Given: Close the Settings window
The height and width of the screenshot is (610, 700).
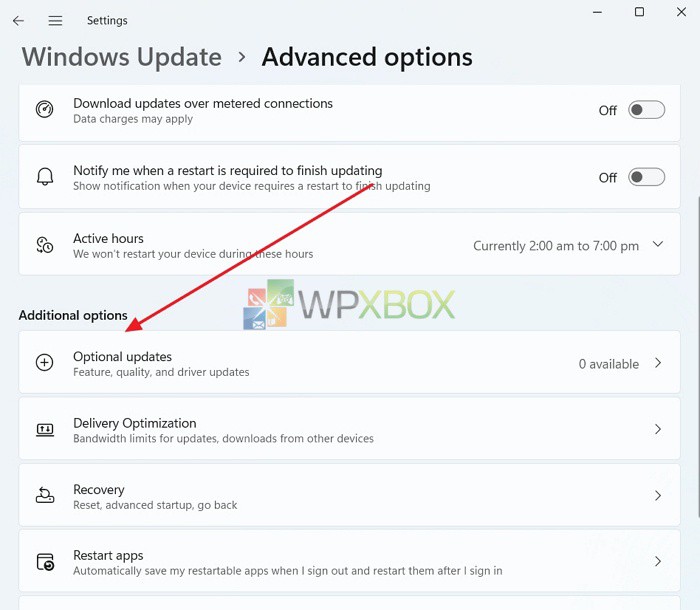Looking at the screenshot, I should coord(681,12).
